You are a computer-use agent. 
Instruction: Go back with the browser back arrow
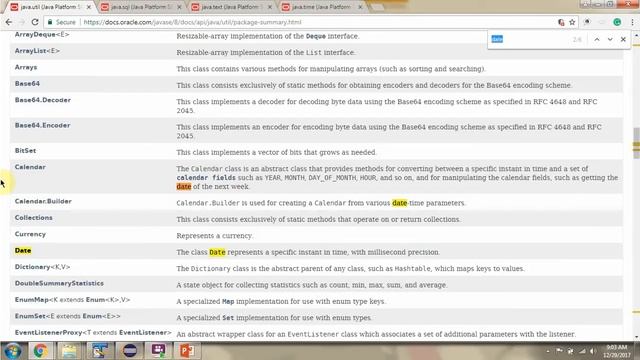pyautogui.click(x=9, y=22)
